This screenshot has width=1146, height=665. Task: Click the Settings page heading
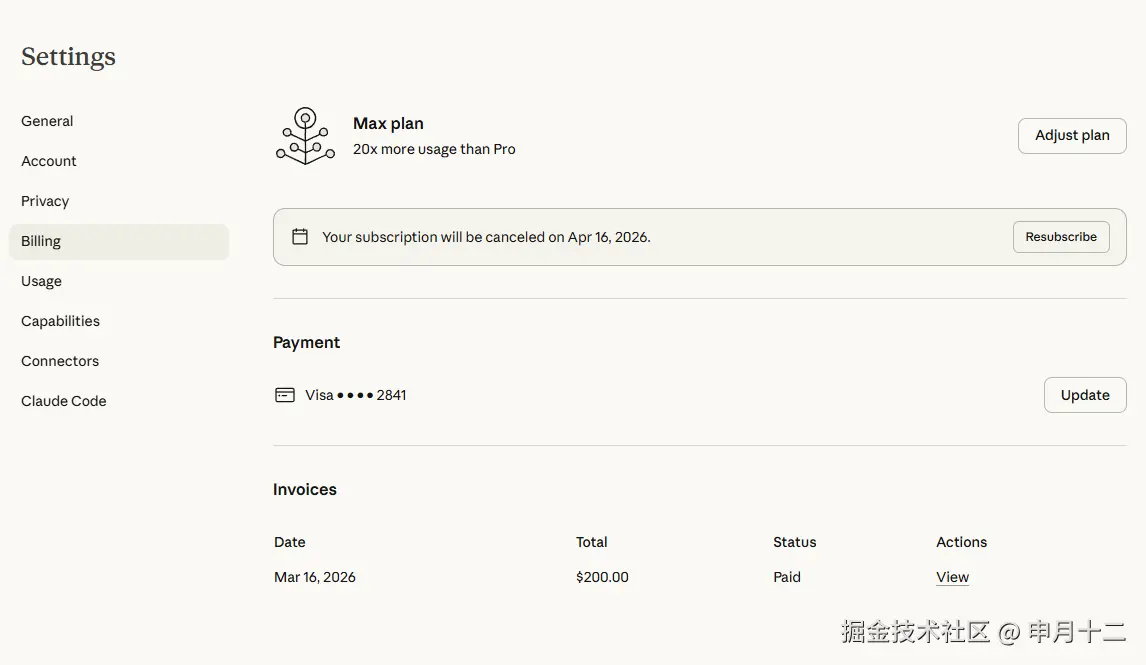(68, 57)
